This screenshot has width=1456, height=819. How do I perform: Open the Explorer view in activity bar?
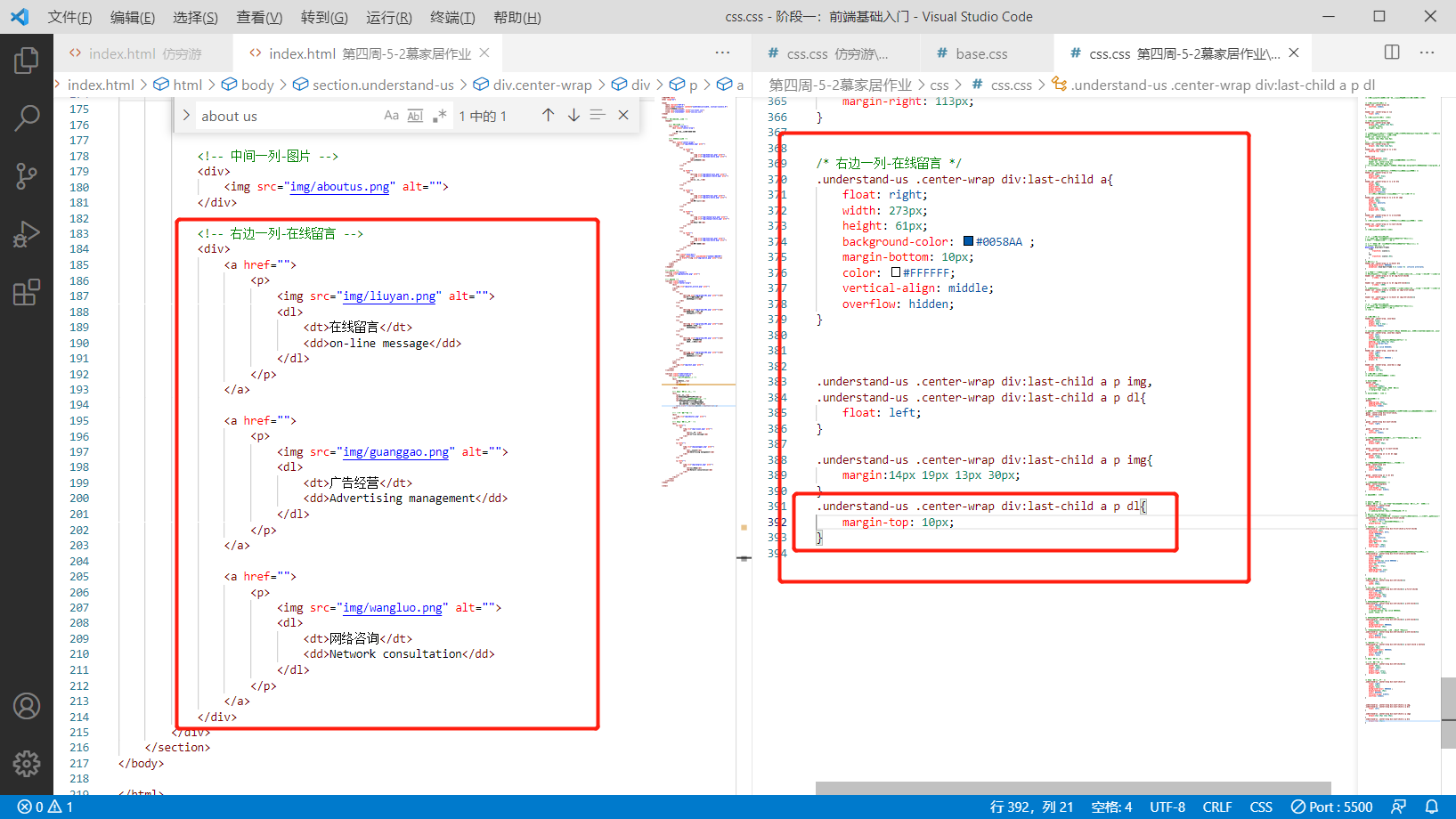pyautogui.click(x=27, y=60)
